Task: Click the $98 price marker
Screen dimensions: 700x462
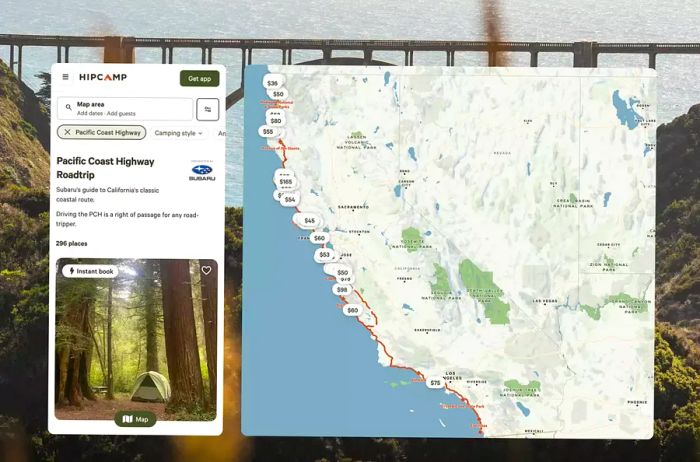Action: coord(342,290)
